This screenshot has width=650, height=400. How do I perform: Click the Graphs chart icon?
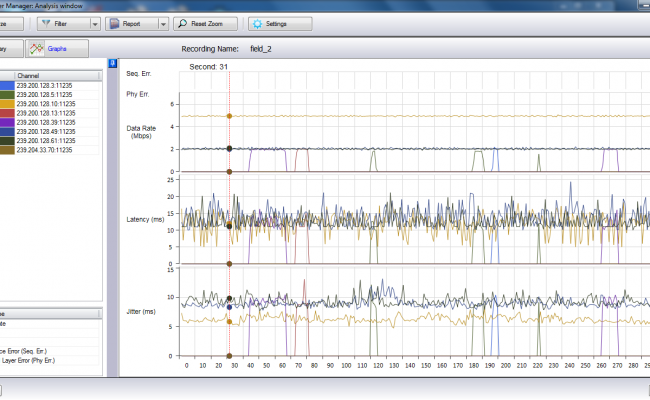(x=36, y=49)
